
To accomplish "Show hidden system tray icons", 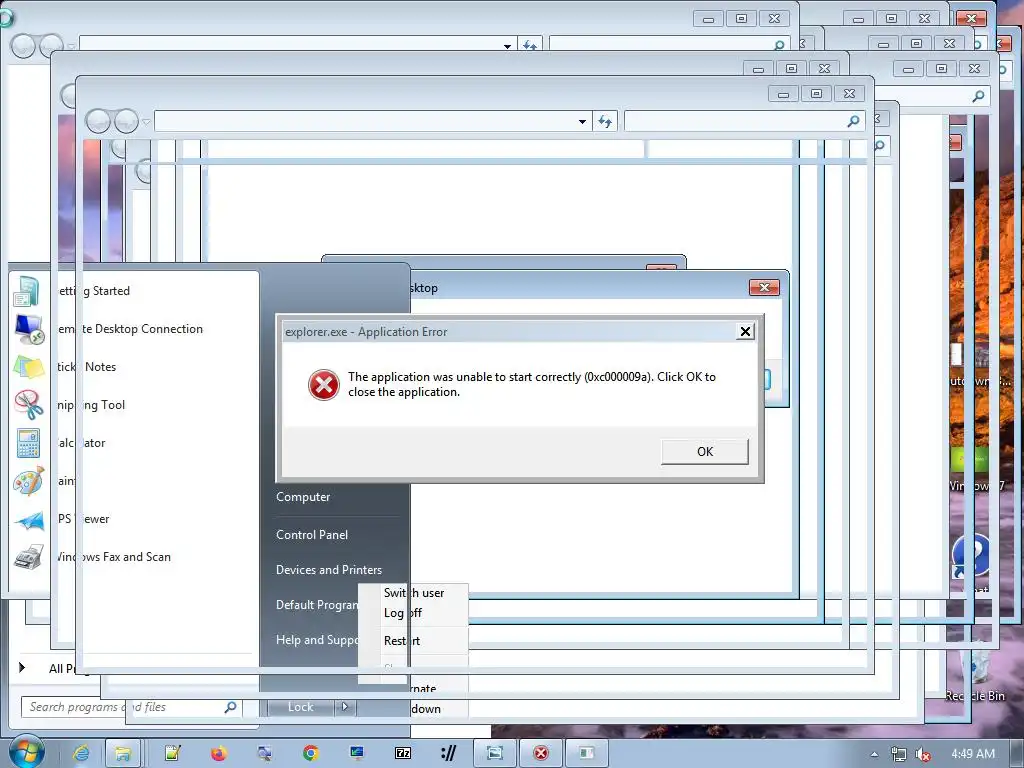I will [874, 754].
